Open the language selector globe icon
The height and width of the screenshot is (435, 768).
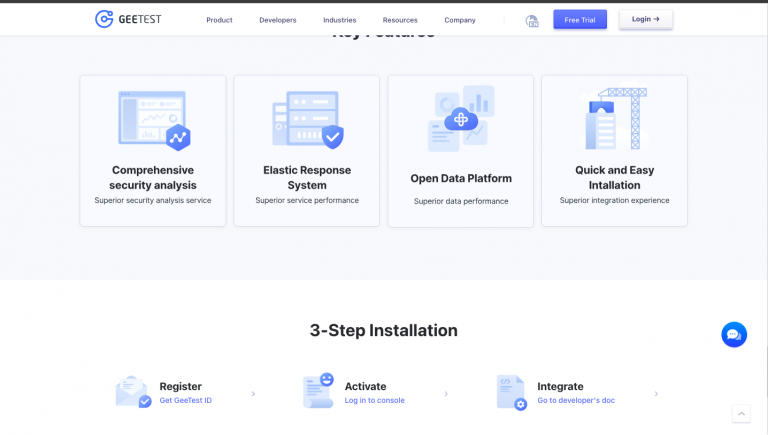coord(532,20)
